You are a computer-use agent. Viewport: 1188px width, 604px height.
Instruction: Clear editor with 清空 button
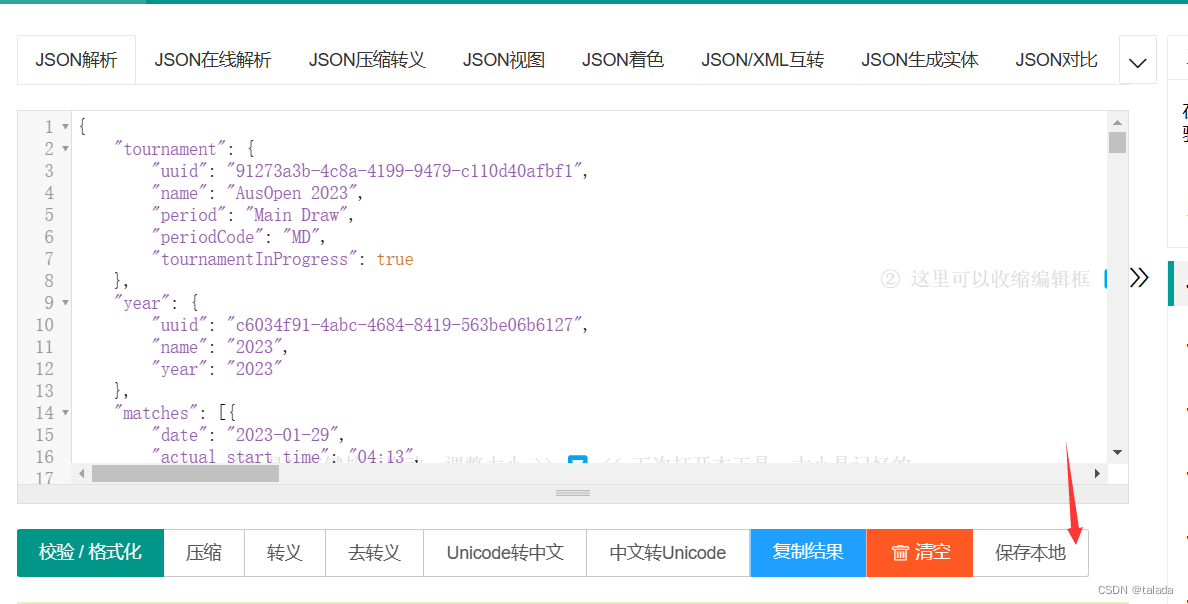click(x=920, y=552)
